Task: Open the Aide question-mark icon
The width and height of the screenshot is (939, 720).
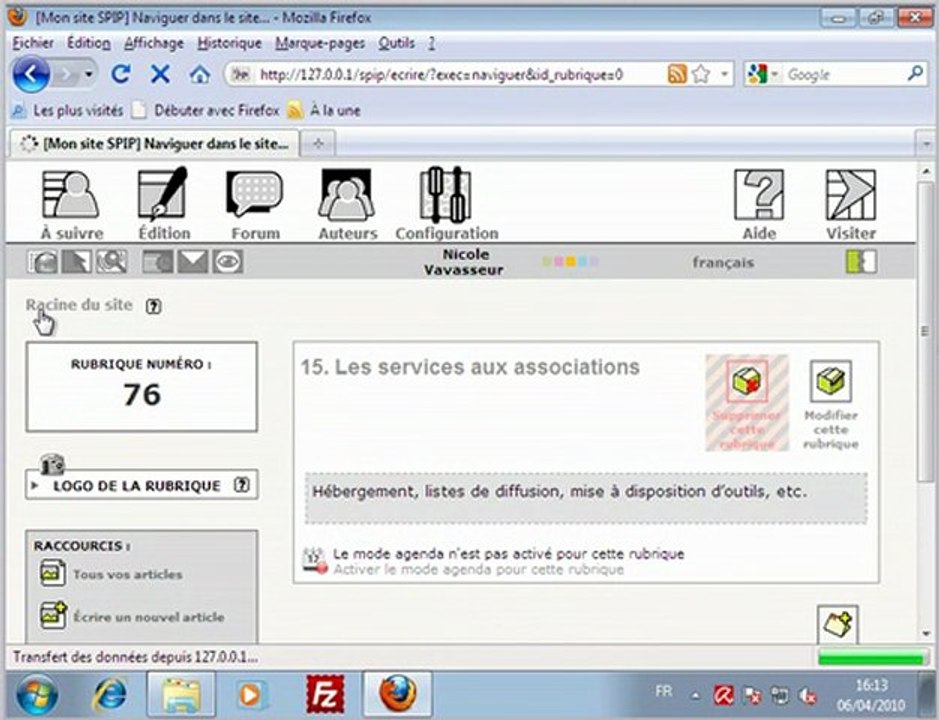Action: [x=759, y=195]
